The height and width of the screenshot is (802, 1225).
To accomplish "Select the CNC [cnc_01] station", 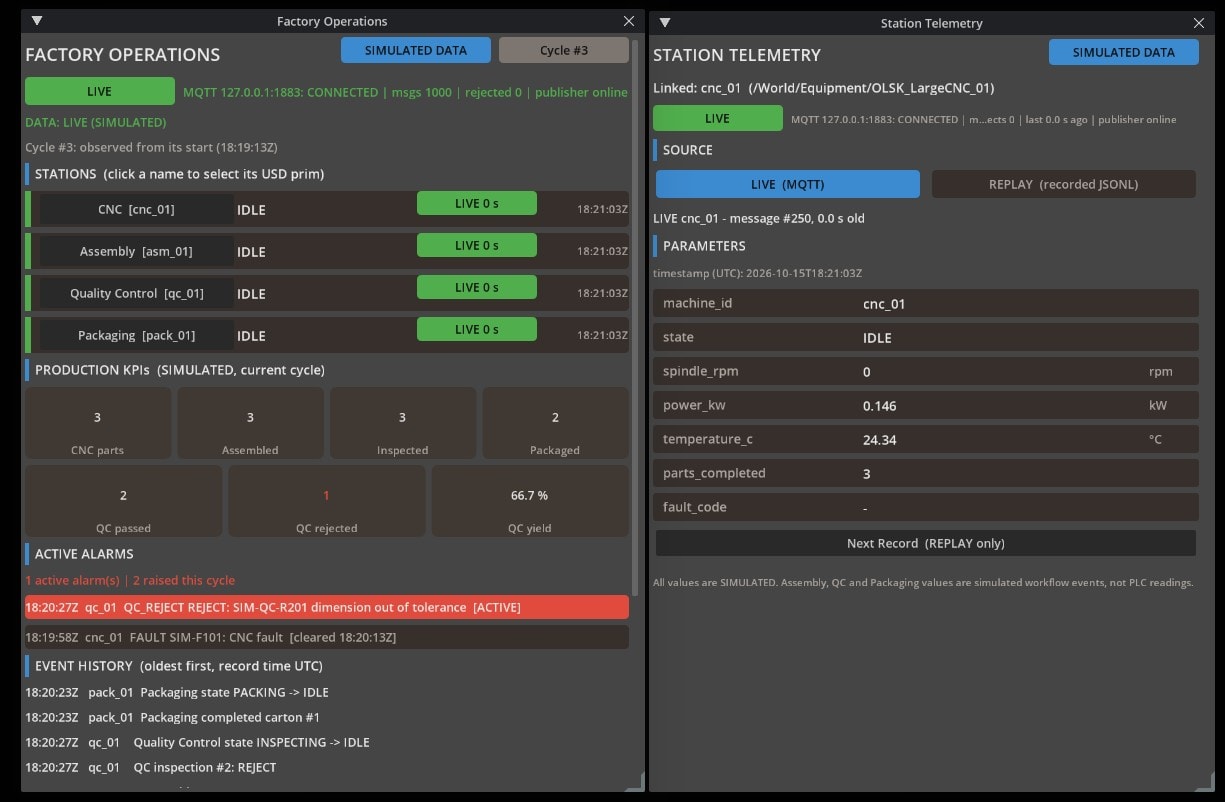I will point(136,210).
